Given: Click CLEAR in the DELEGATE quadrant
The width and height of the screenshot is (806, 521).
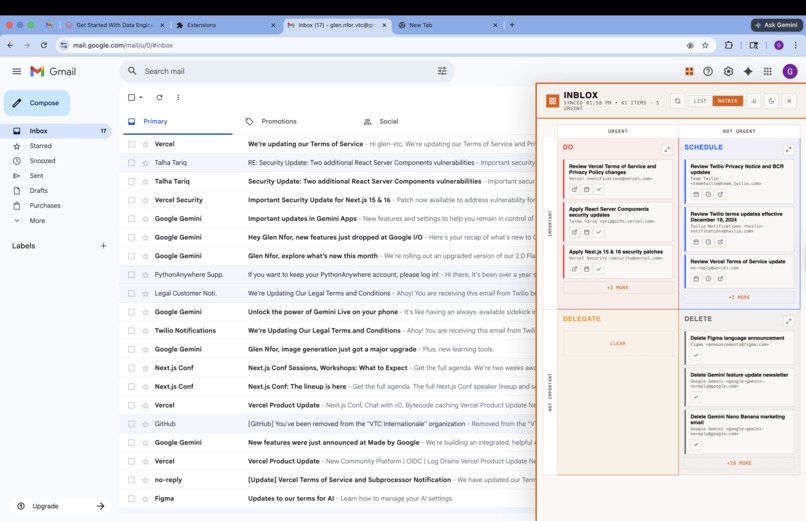Looking at the screenshot, I should (x=617, y=343).
